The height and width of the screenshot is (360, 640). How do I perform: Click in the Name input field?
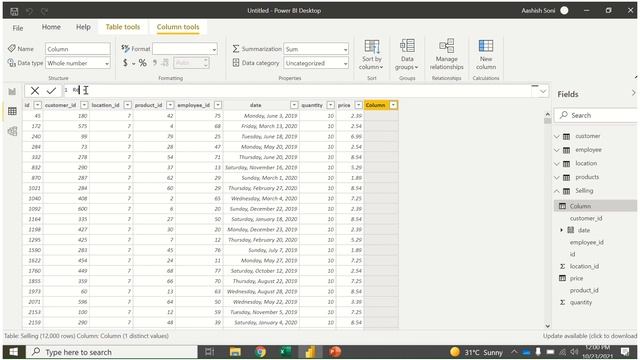78,49
